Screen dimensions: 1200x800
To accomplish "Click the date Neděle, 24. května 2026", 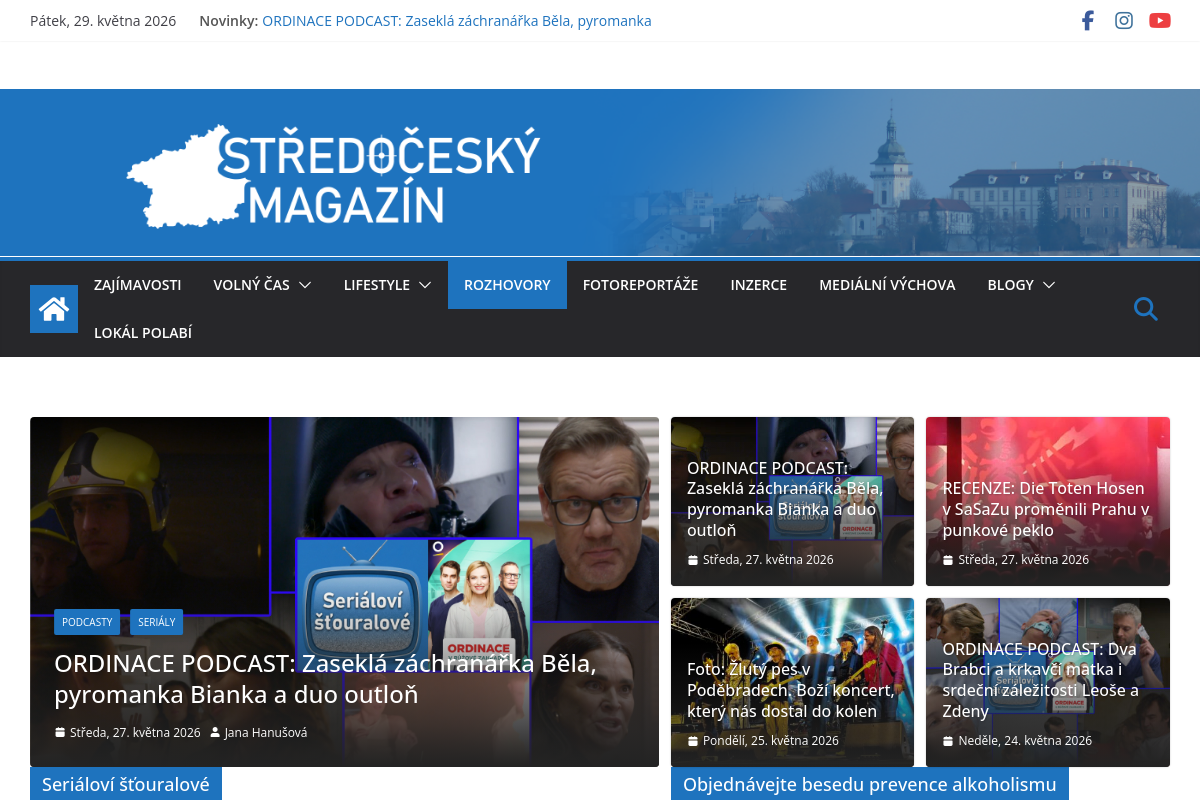I will [1025, 741].
